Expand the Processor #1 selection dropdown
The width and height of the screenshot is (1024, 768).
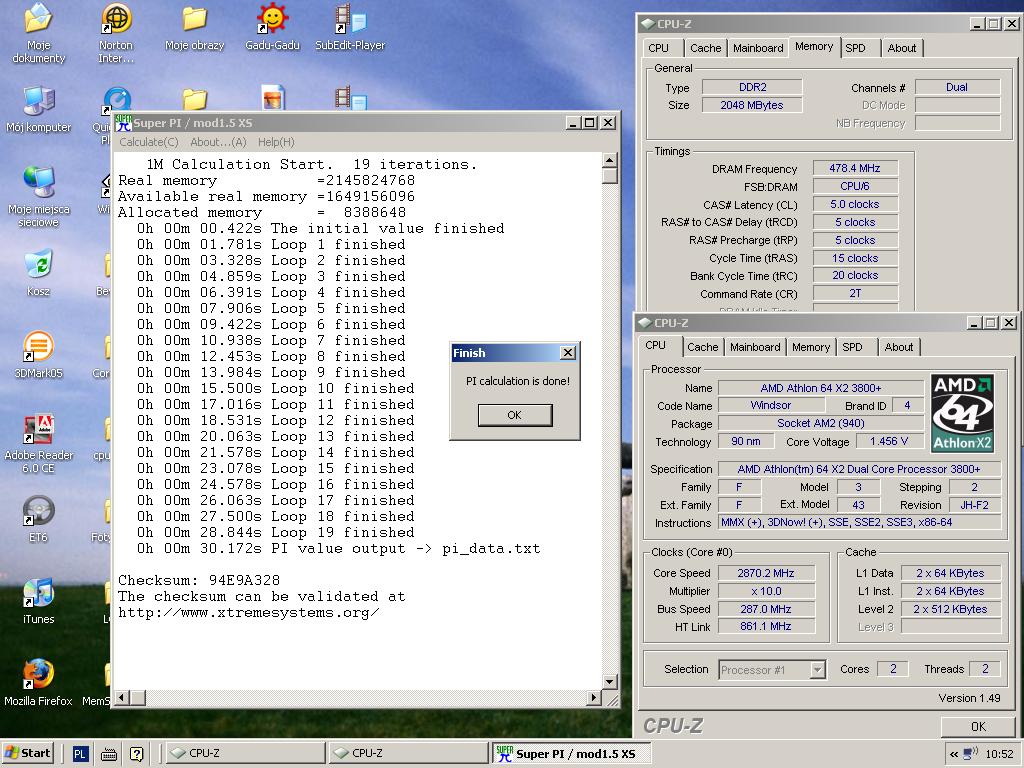(x=817, y=669)
